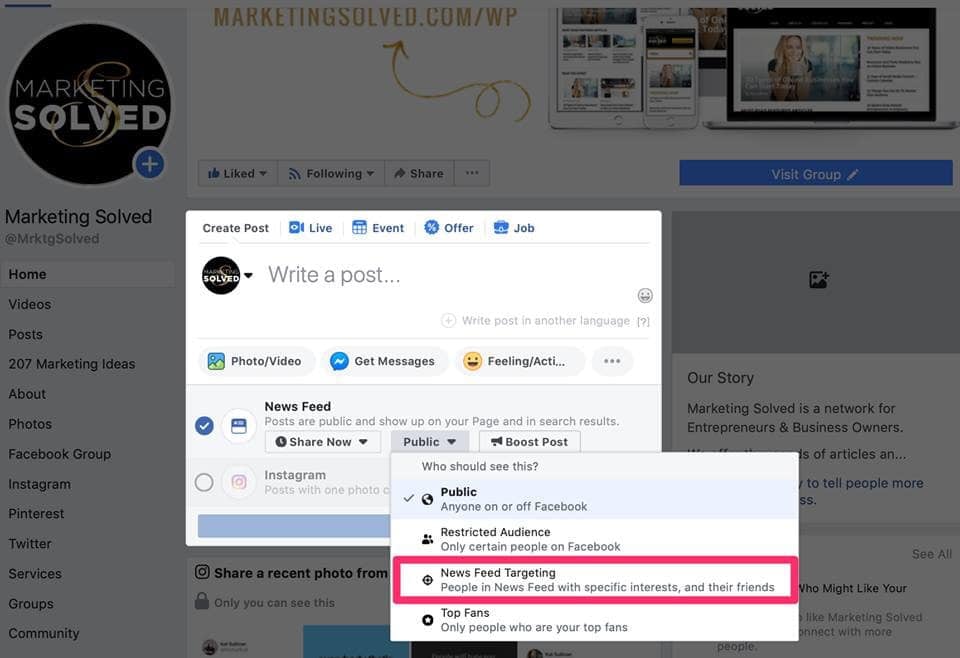Click the See All link

(932, 554)
